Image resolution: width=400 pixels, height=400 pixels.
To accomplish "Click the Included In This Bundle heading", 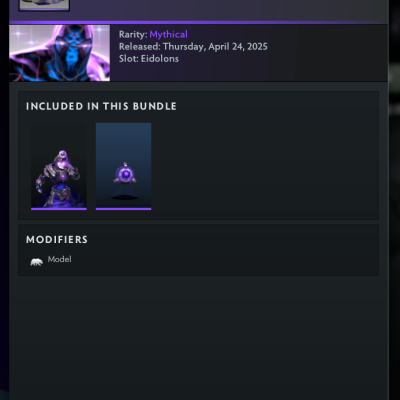I will (x=101, y=106).
